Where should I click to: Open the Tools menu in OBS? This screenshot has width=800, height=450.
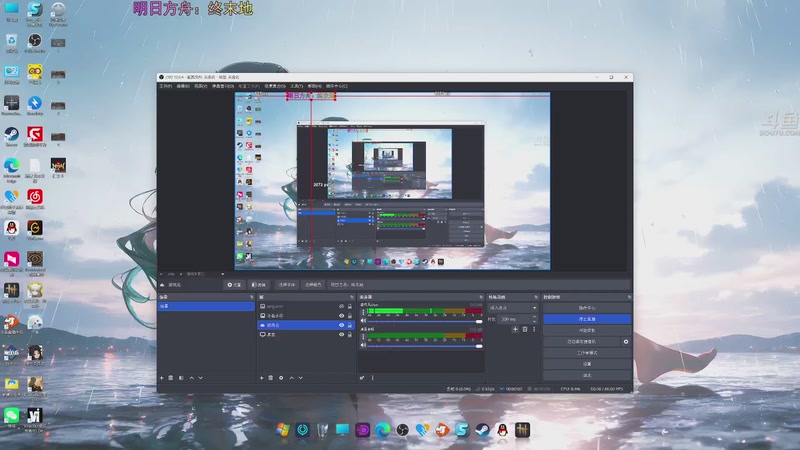coord(296,86)
